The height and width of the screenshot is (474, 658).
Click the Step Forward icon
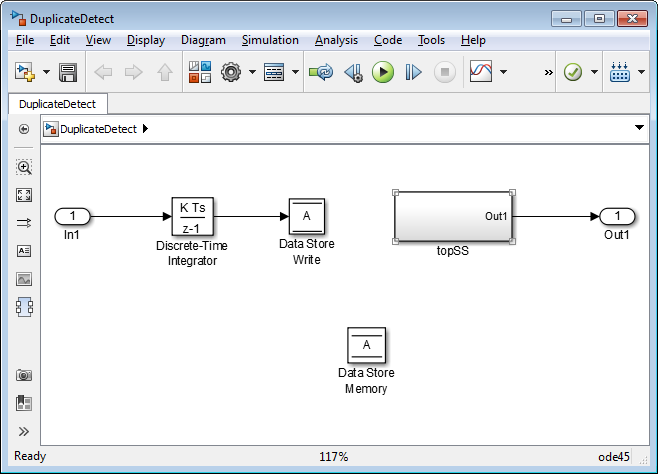point(413,72)
